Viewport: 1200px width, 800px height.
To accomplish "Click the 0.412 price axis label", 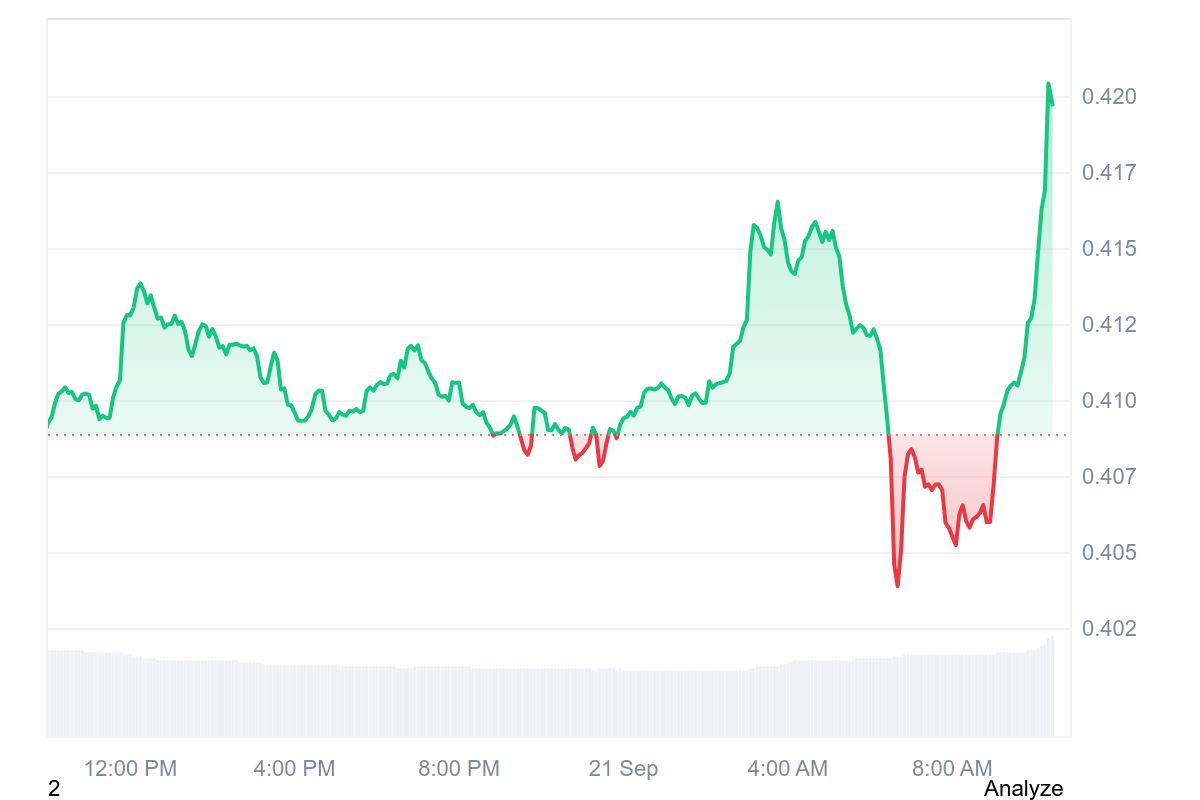I will (x=1109, y=325).
